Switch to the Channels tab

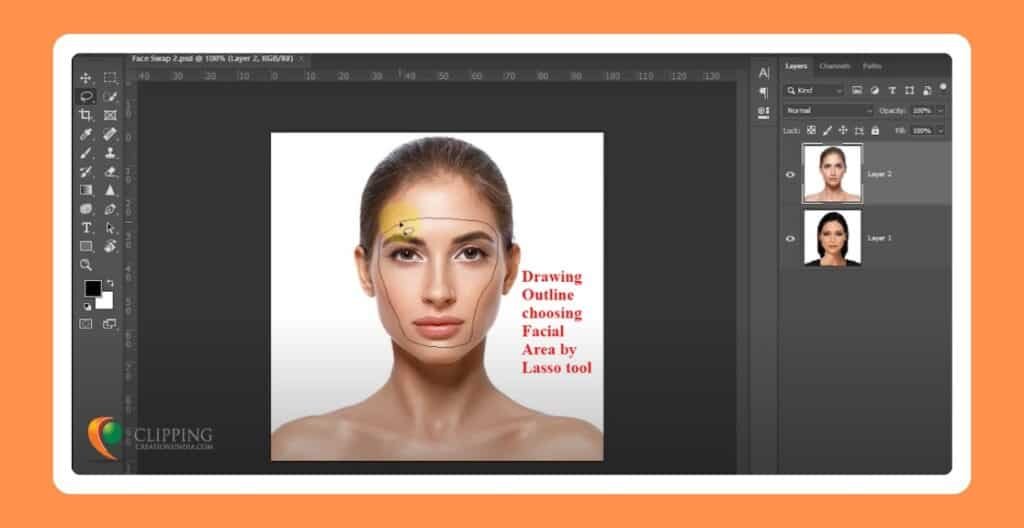pyautogui.click(x=835, y=66)
